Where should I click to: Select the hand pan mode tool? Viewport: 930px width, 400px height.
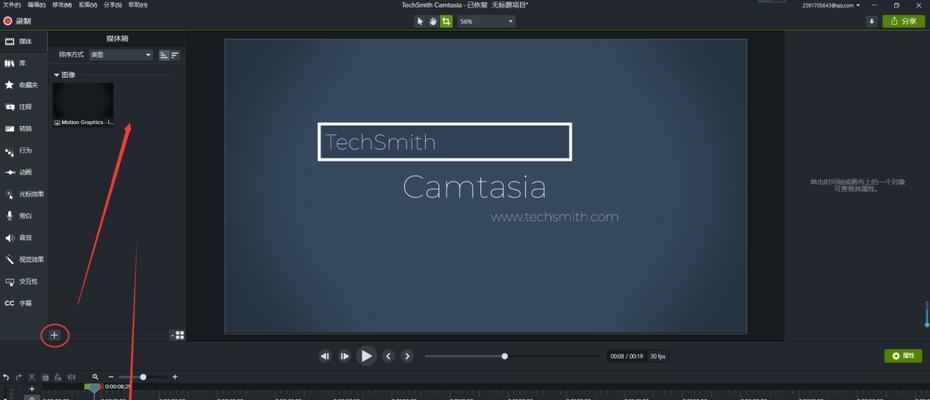click(x=433, y=21)
